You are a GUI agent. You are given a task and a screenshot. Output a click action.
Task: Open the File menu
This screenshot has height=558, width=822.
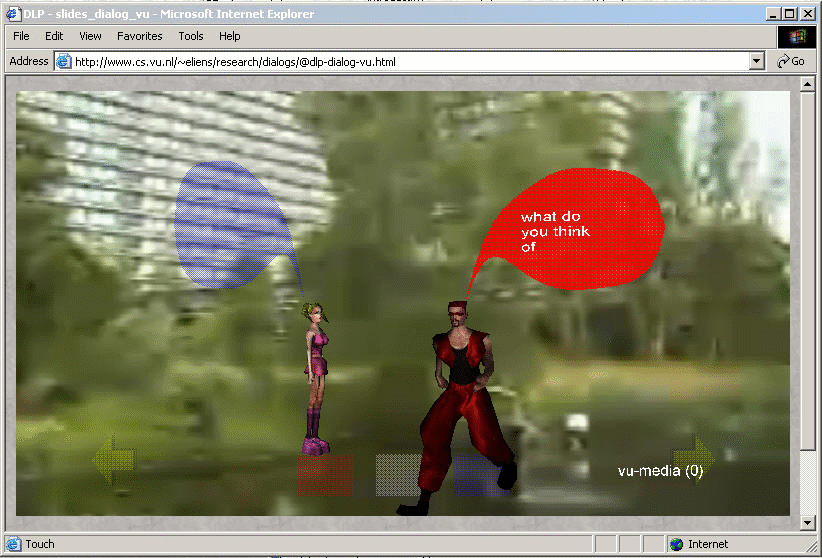[x=21, y=36]
